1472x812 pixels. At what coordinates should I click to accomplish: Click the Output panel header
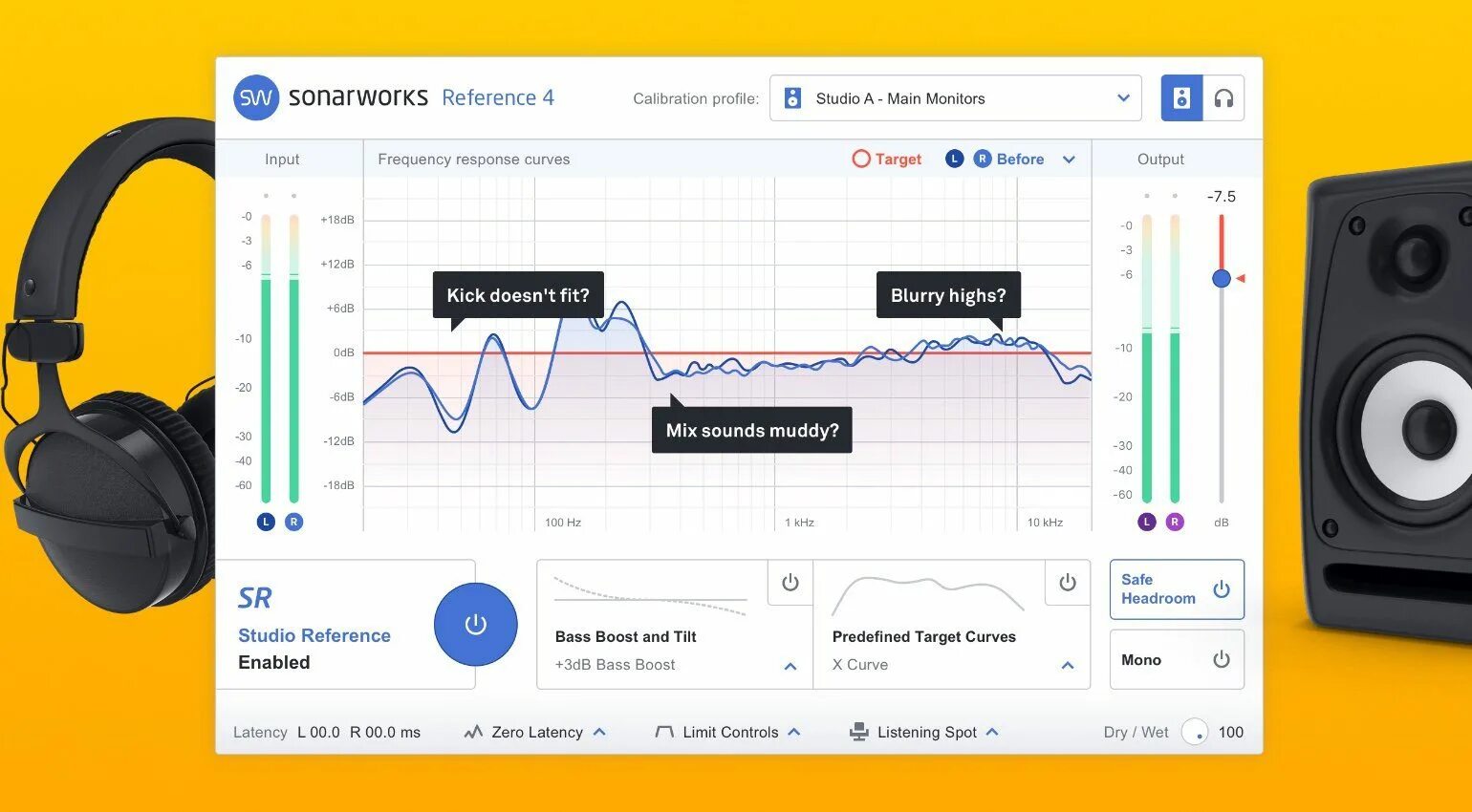[x=1160, y=160]
